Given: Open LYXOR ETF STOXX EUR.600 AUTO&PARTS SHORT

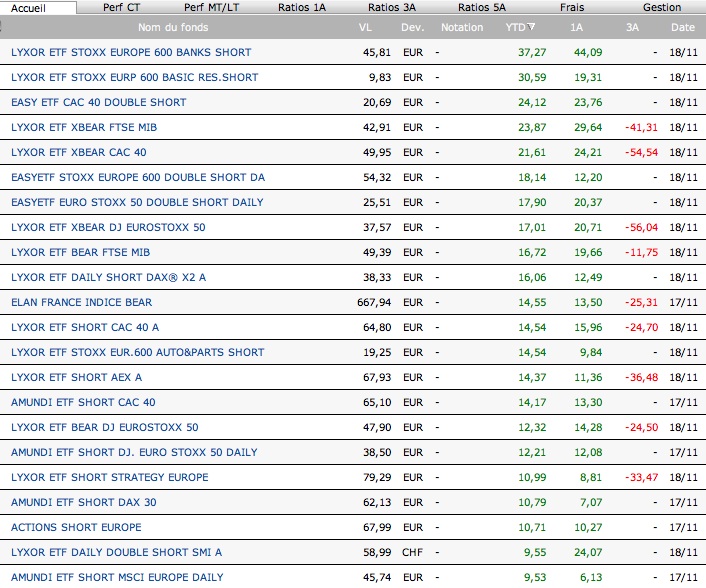Looking at the screenshot, I should pos(138,352).
